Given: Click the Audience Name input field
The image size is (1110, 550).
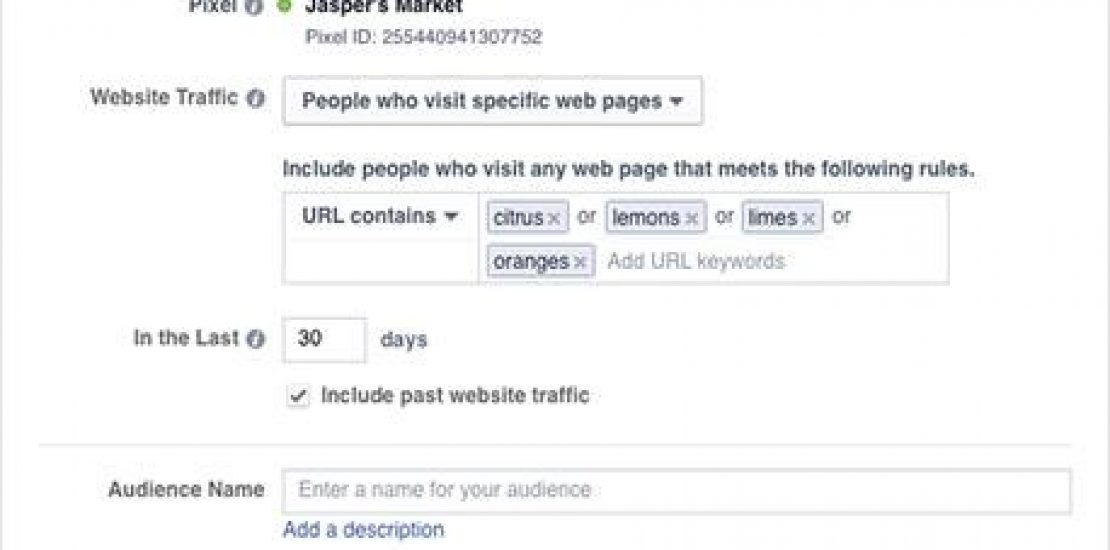Looking at the screenshot, I should 676,490.
